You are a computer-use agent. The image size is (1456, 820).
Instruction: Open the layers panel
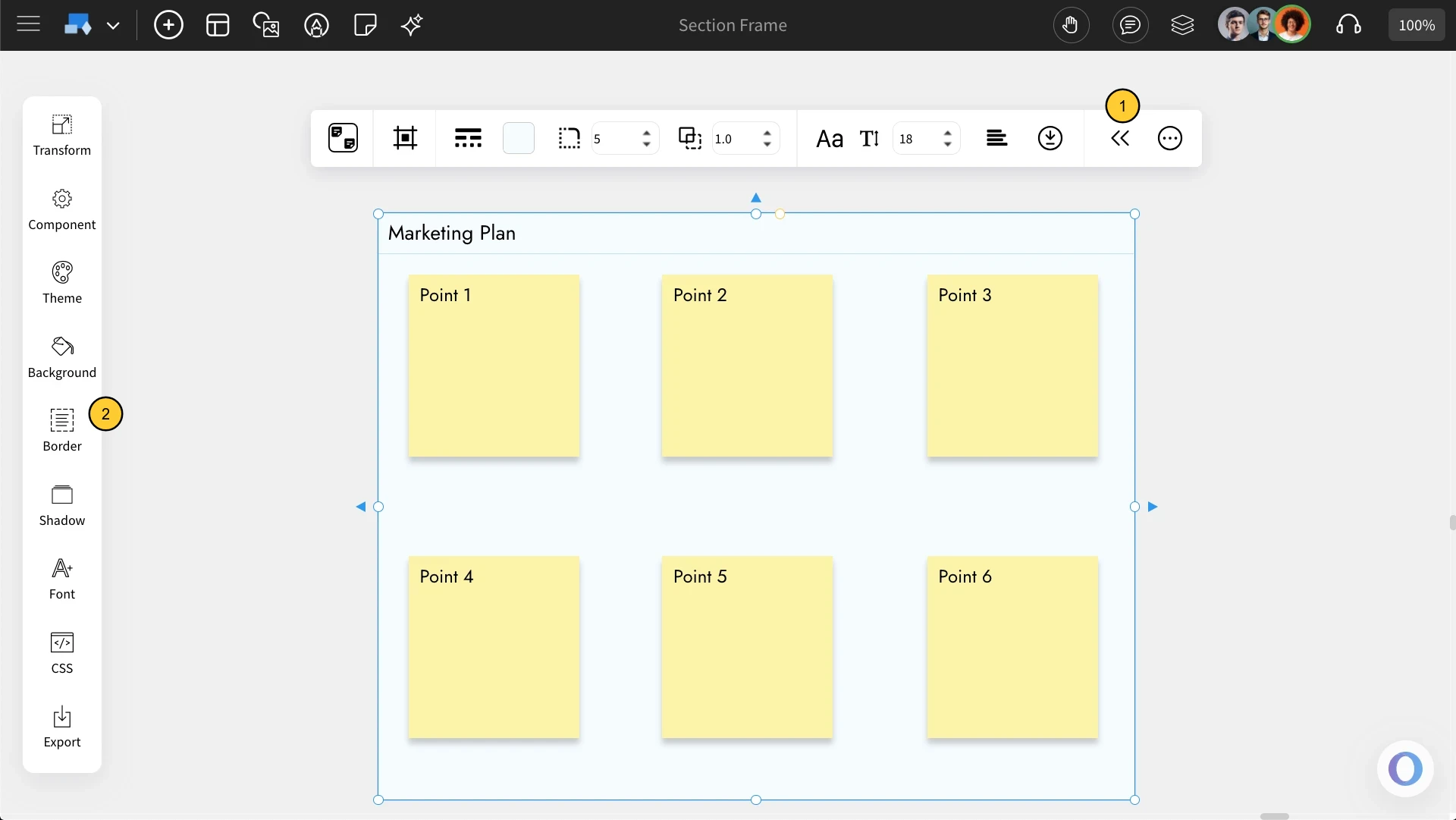point(1183,25)
